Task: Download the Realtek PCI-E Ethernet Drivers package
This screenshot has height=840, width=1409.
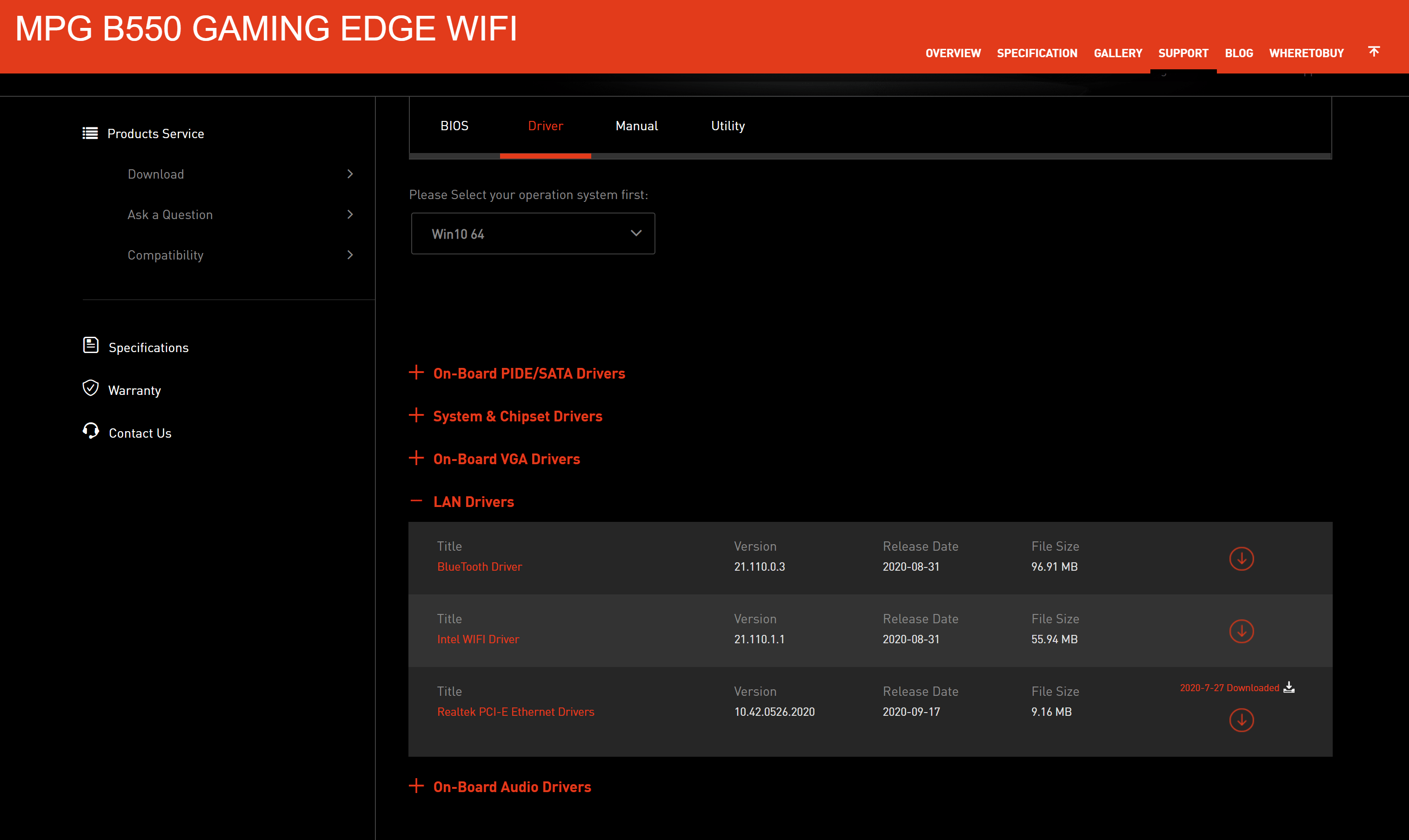Action: [1242, 720]
